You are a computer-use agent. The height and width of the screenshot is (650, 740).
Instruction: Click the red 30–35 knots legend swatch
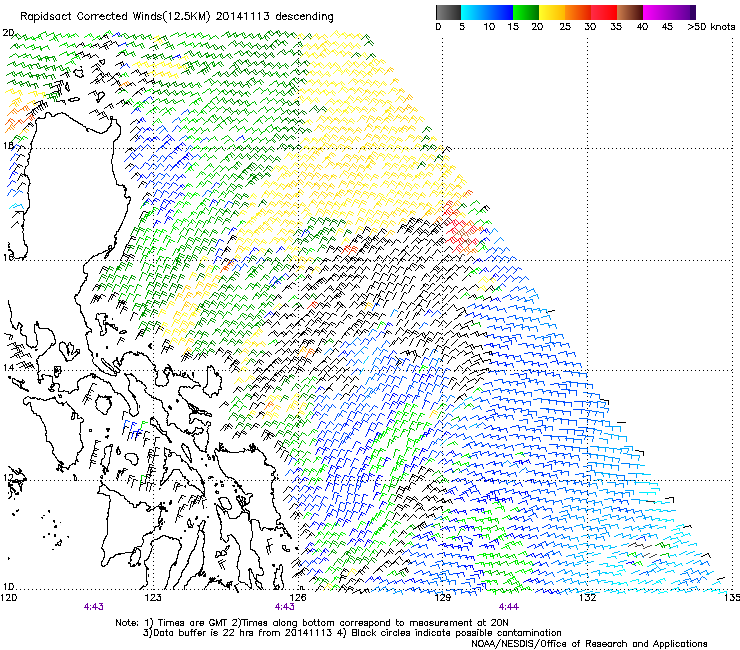coord(604,12)
